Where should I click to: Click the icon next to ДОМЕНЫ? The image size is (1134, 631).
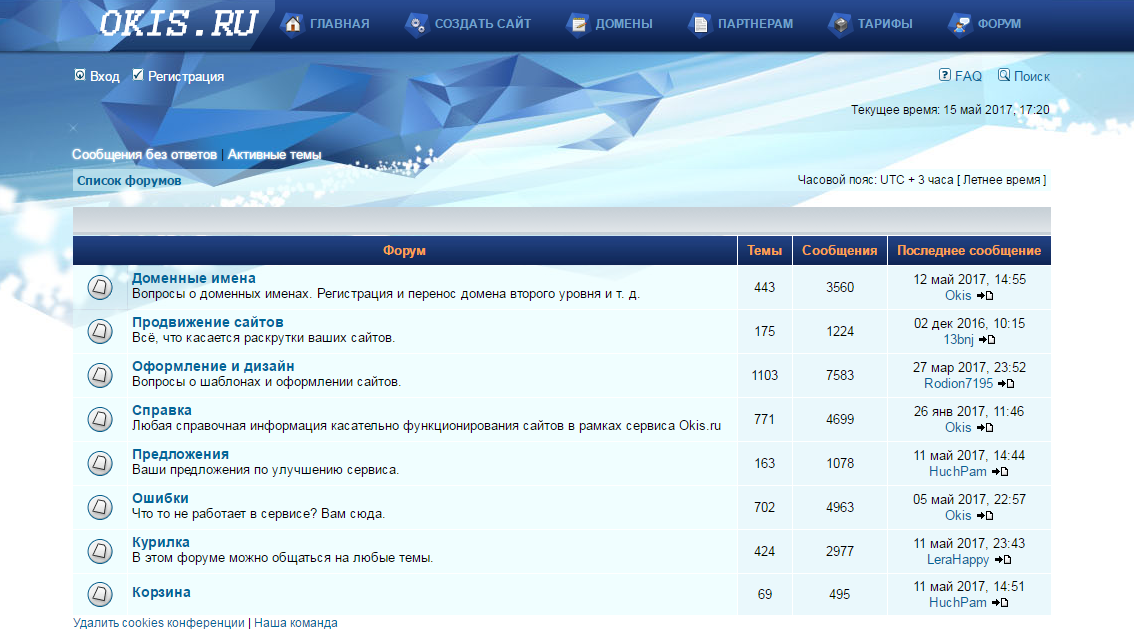pyautogui.click(x=579, y=25)
